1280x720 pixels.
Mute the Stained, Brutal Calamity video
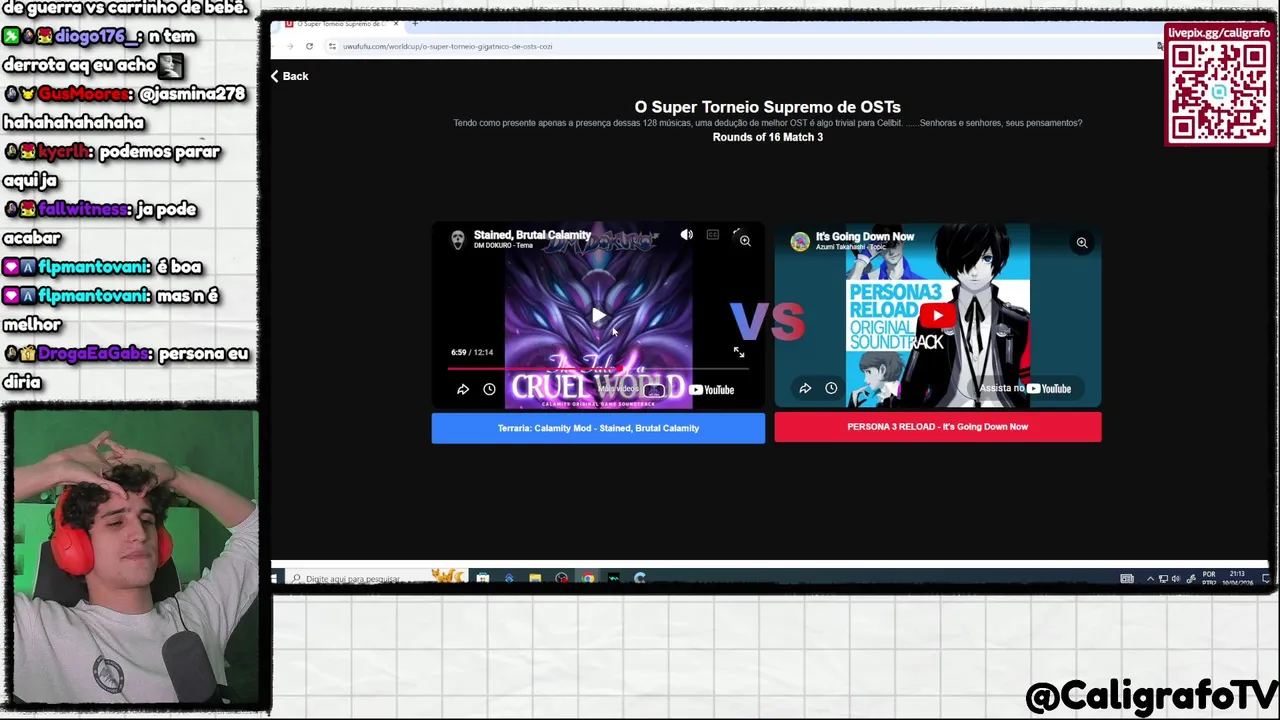(x=686, y=235)
